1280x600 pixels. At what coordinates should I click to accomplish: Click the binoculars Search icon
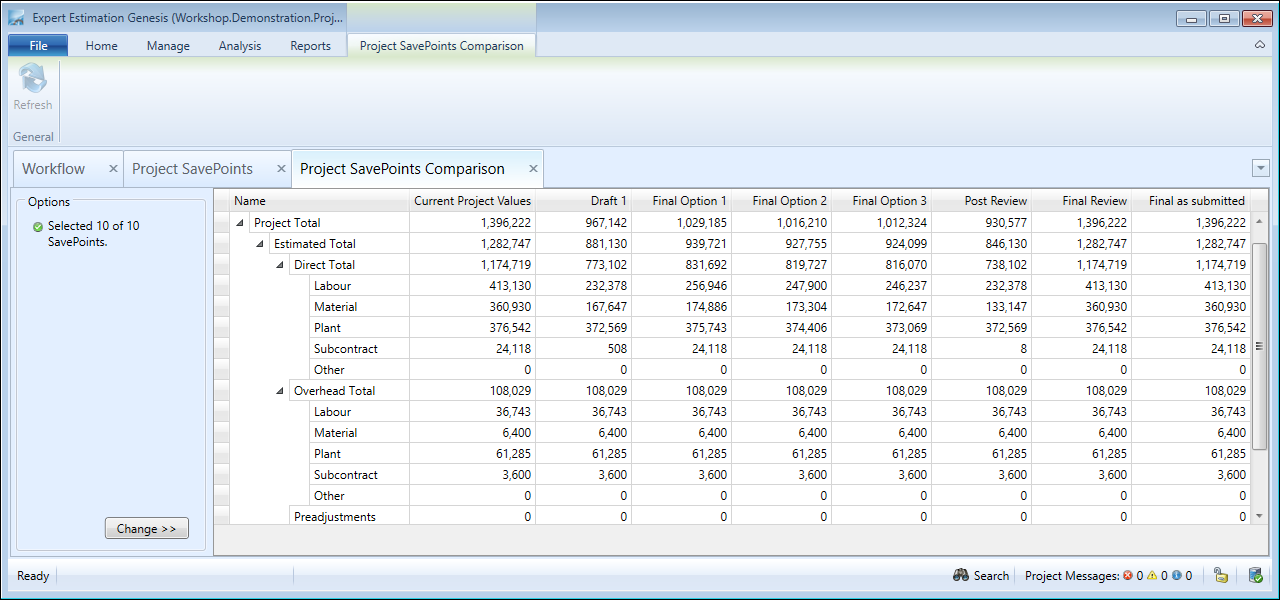coord(961,576)
